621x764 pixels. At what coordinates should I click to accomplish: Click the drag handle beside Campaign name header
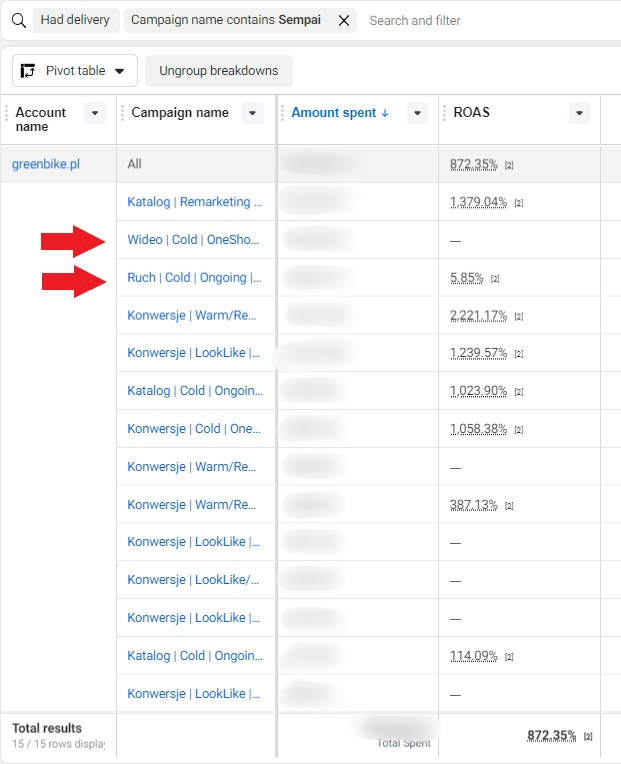click(x=122, y=113)
